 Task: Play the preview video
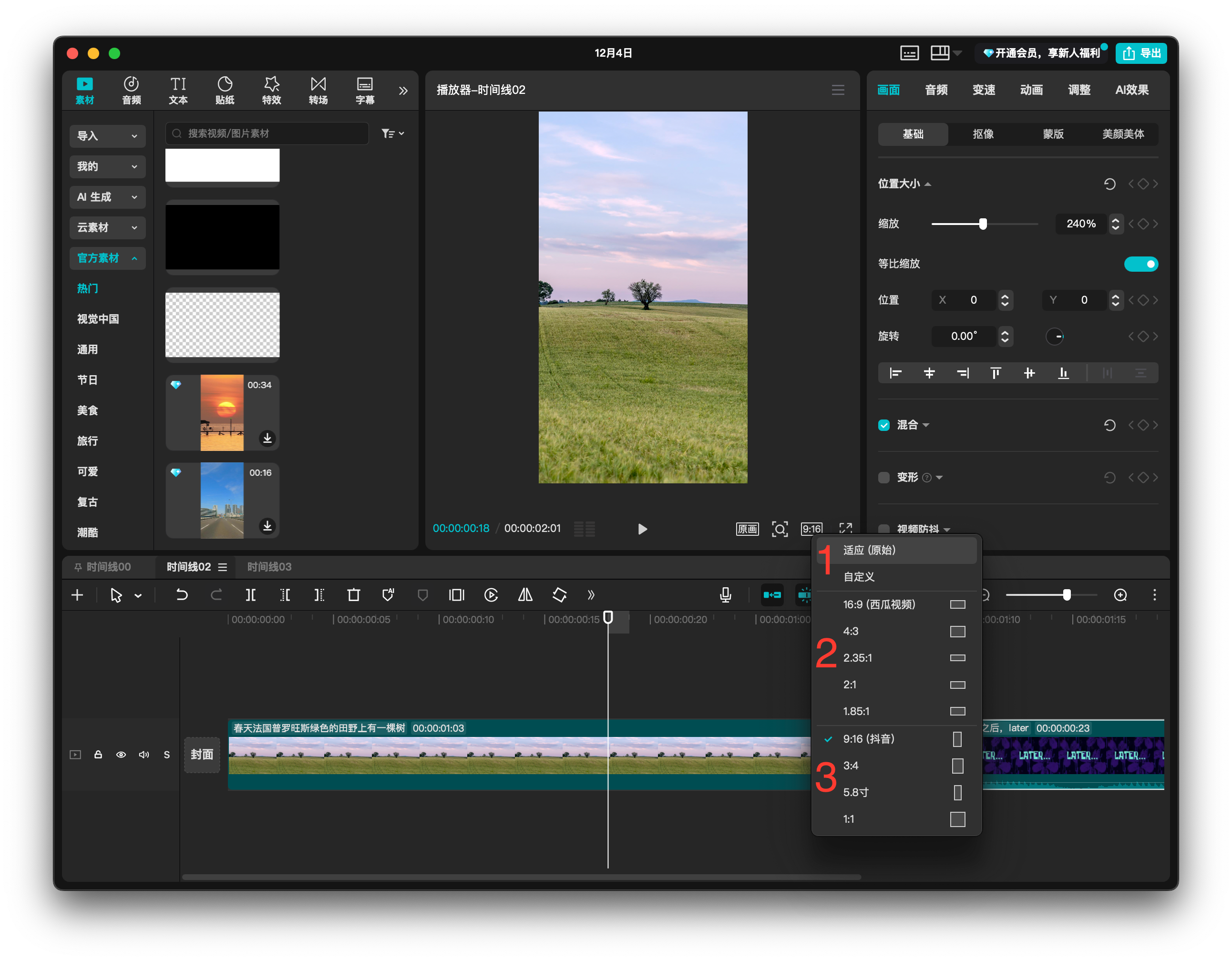click(642, 529)
